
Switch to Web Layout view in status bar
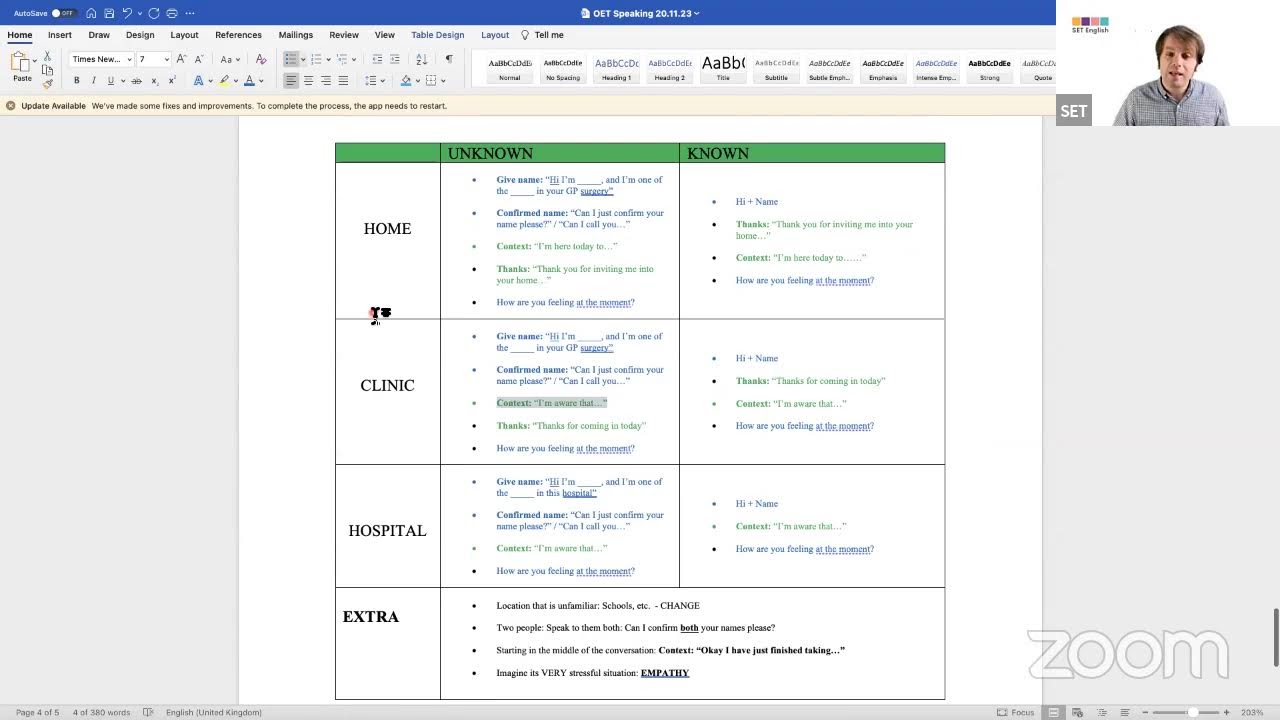coord(1075,712)
